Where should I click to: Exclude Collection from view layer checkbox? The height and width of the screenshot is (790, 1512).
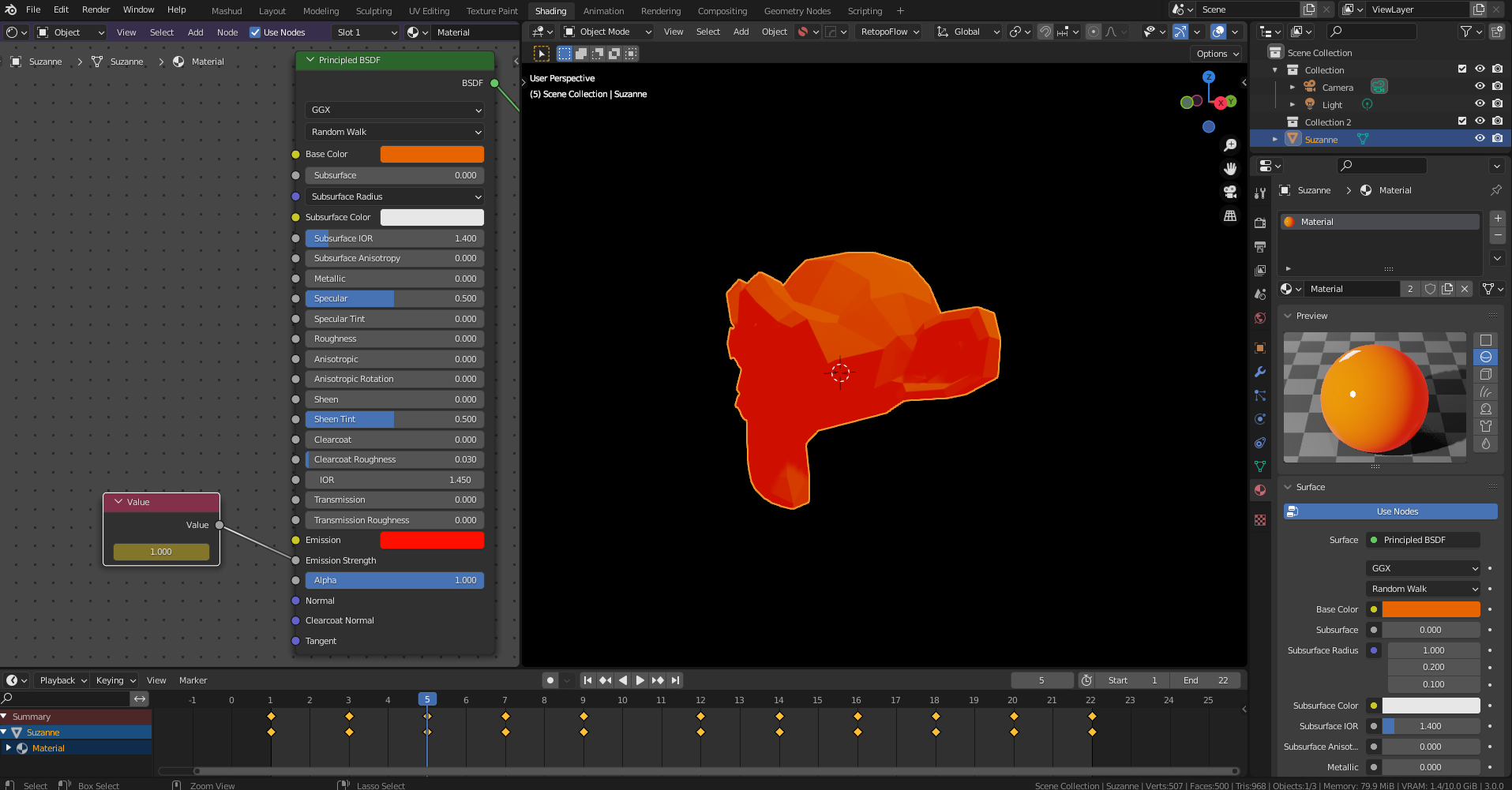coord(1462,69)
